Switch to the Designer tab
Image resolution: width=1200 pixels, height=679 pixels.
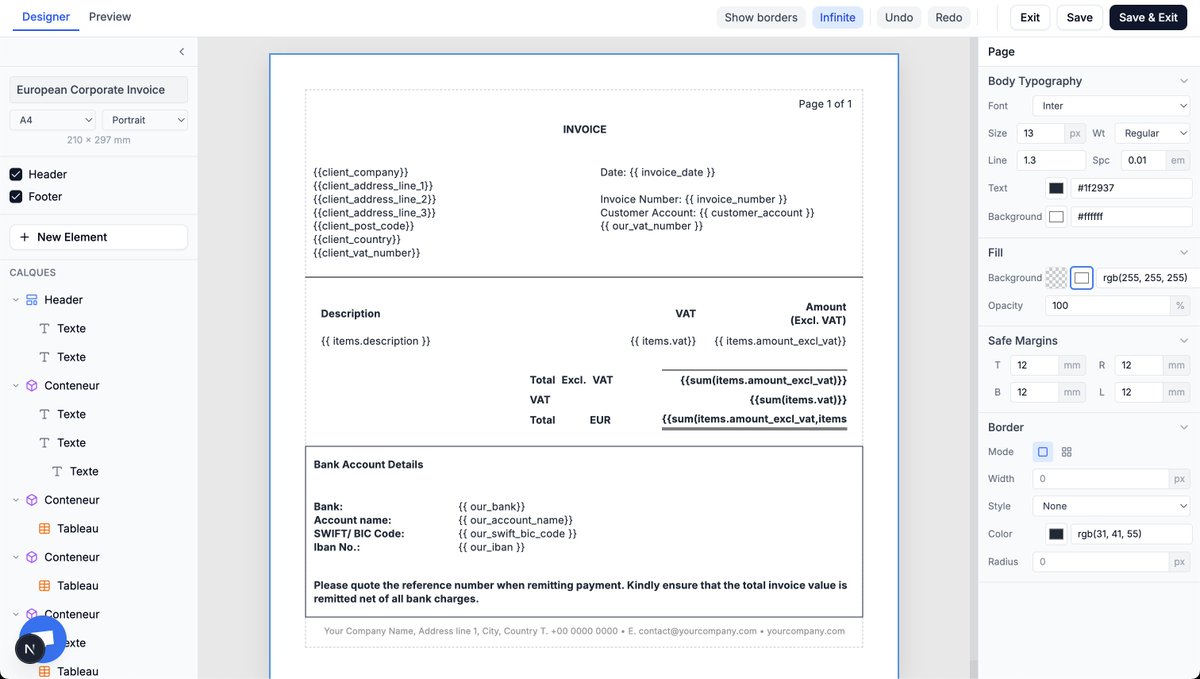[46, 17]
